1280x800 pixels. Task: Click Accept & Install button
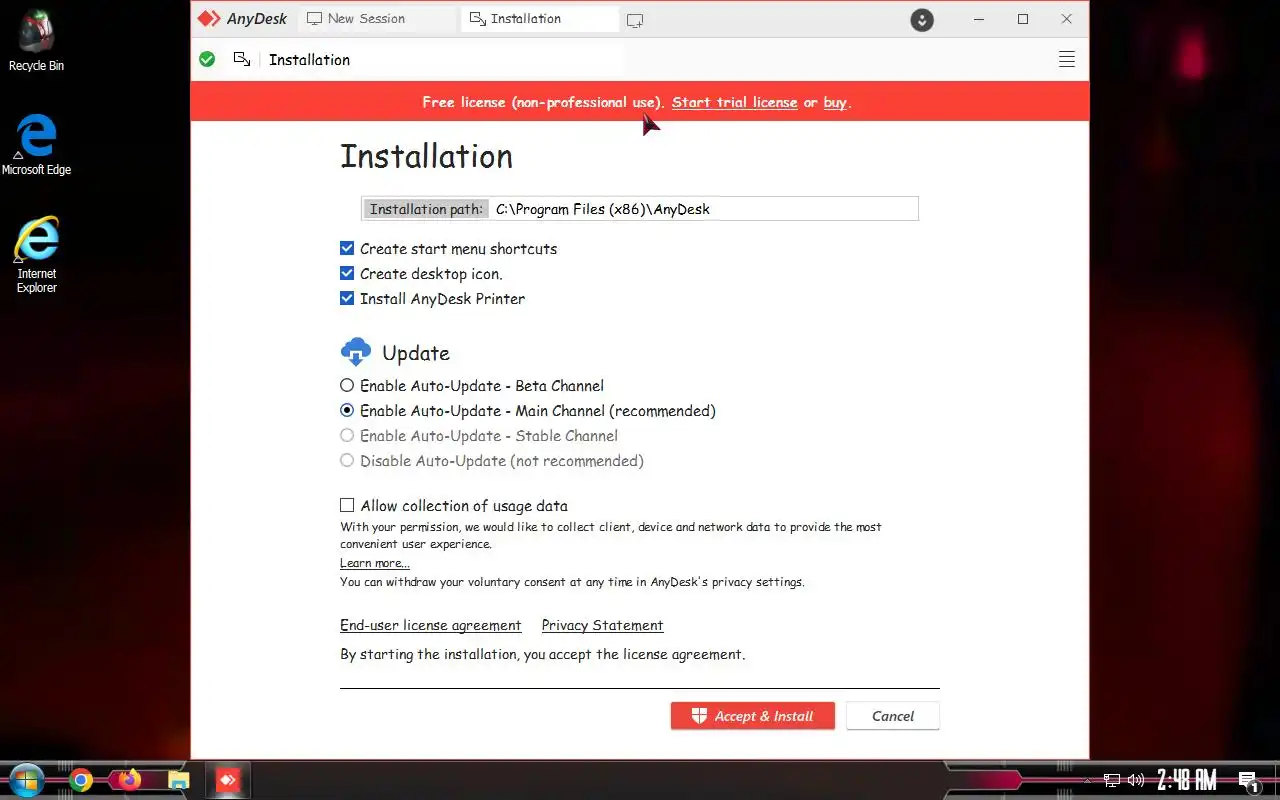[752, 716]
